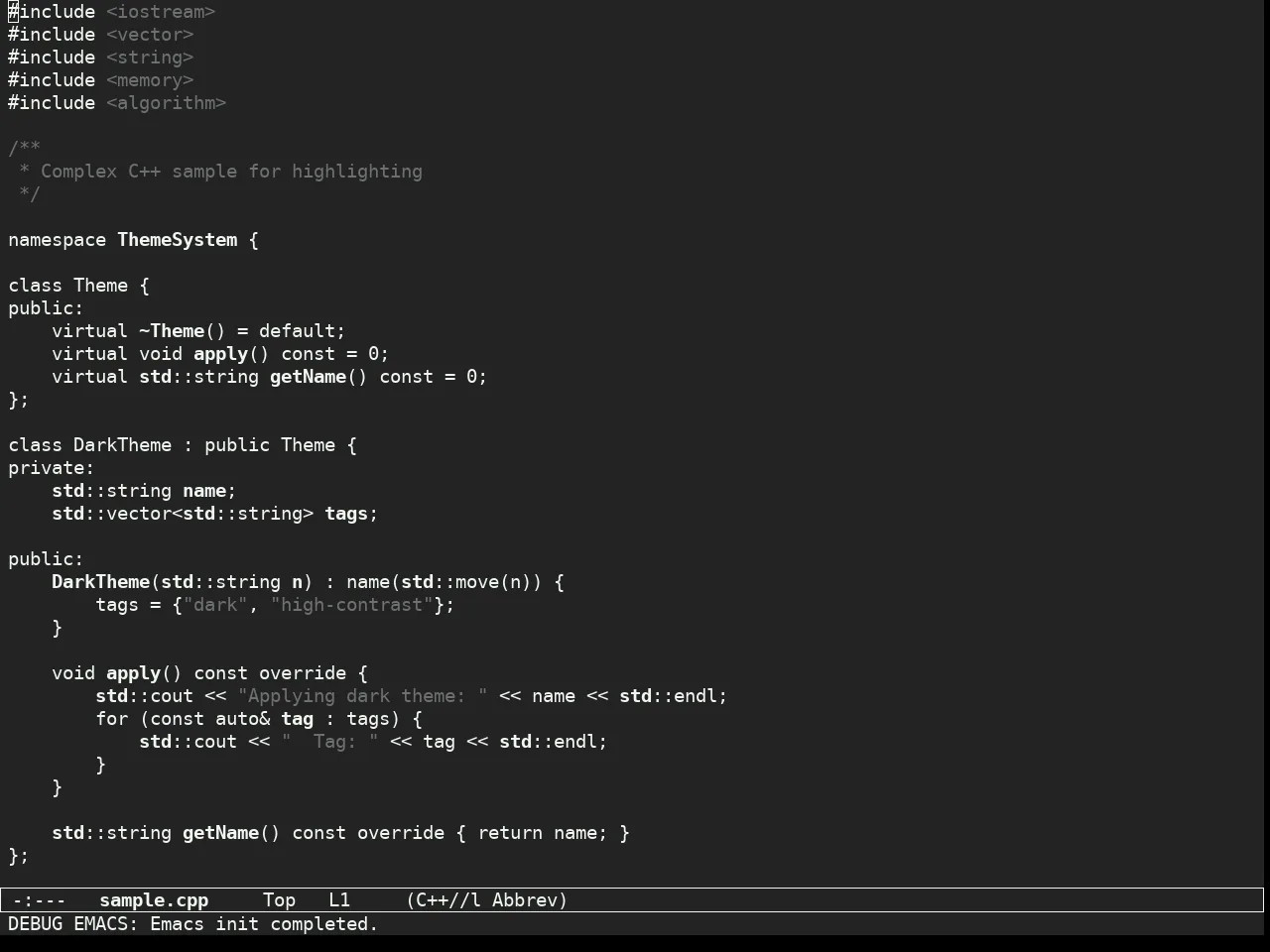Image resolution: width=1270 pixels, height=952 pixels.
Task: Click the 'for (const auto& tag : tags)' loop line
Action: [x=259, y=719]
